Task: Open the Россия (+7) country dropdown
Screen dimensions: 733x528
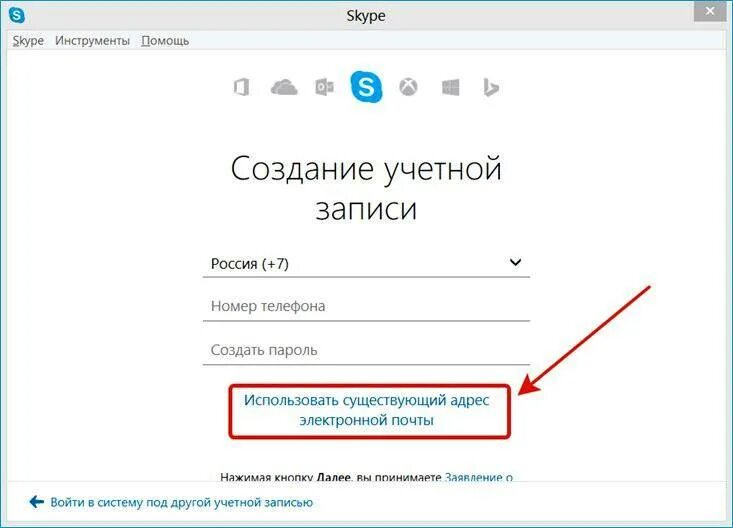Action: [366, 263]
